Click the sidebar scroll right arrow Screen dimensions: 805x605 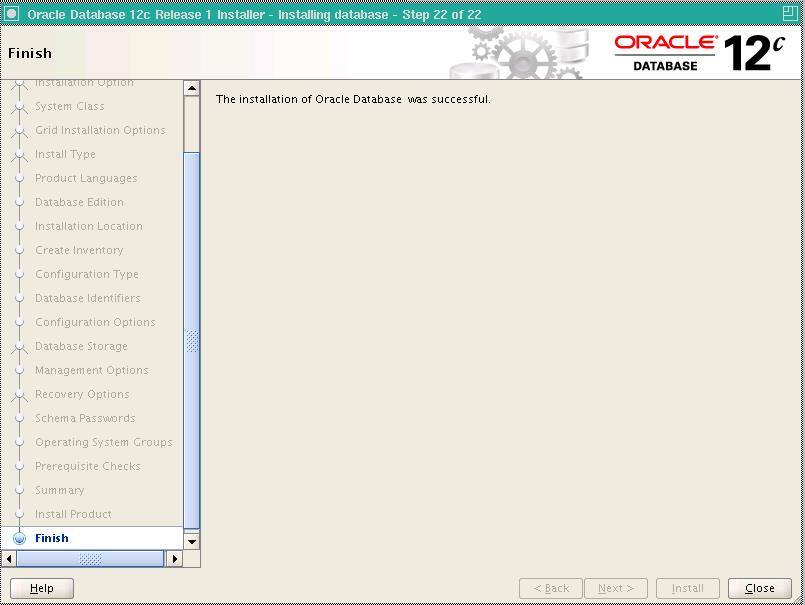coord(175,558)
